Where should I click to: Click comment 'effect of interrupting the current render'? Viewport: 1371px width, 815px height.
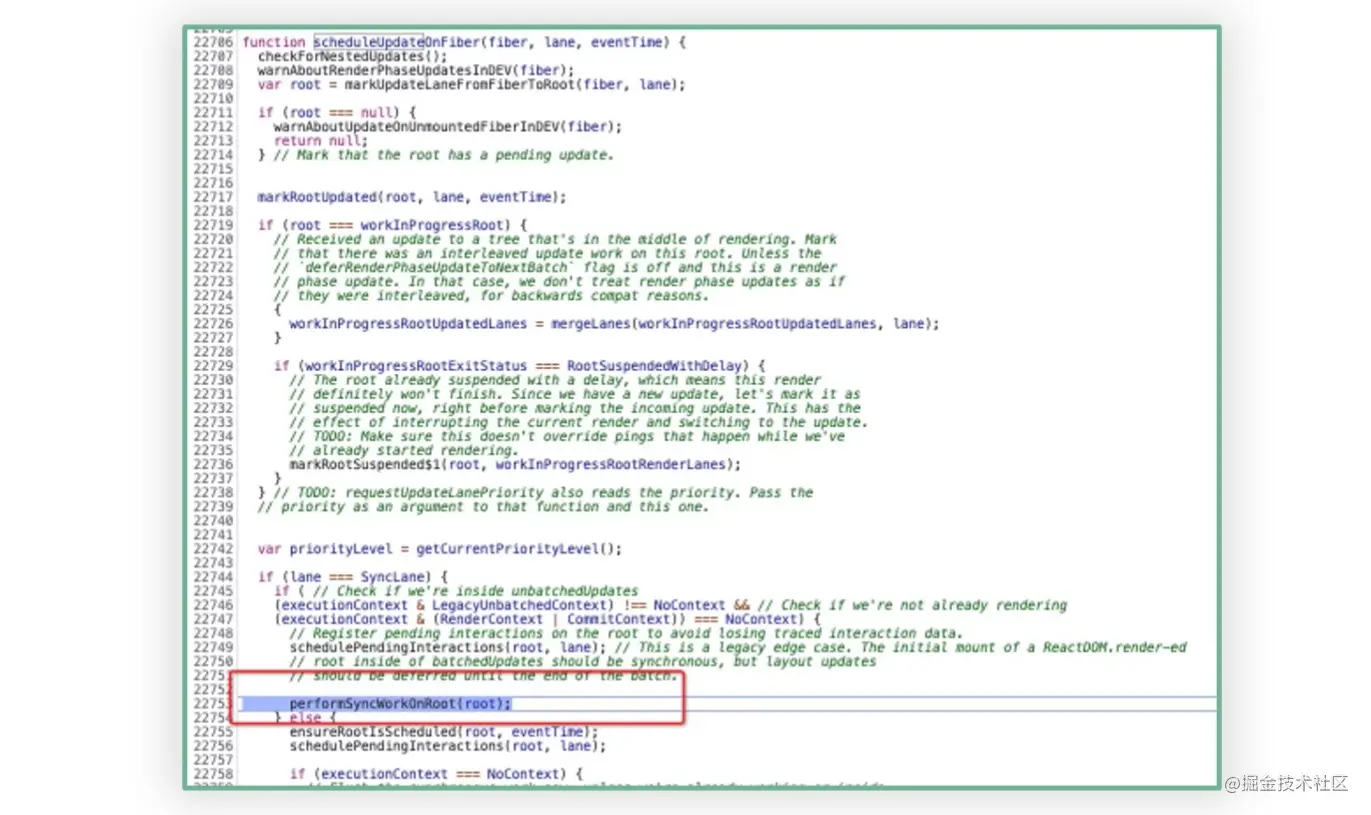tap(579, 422)
